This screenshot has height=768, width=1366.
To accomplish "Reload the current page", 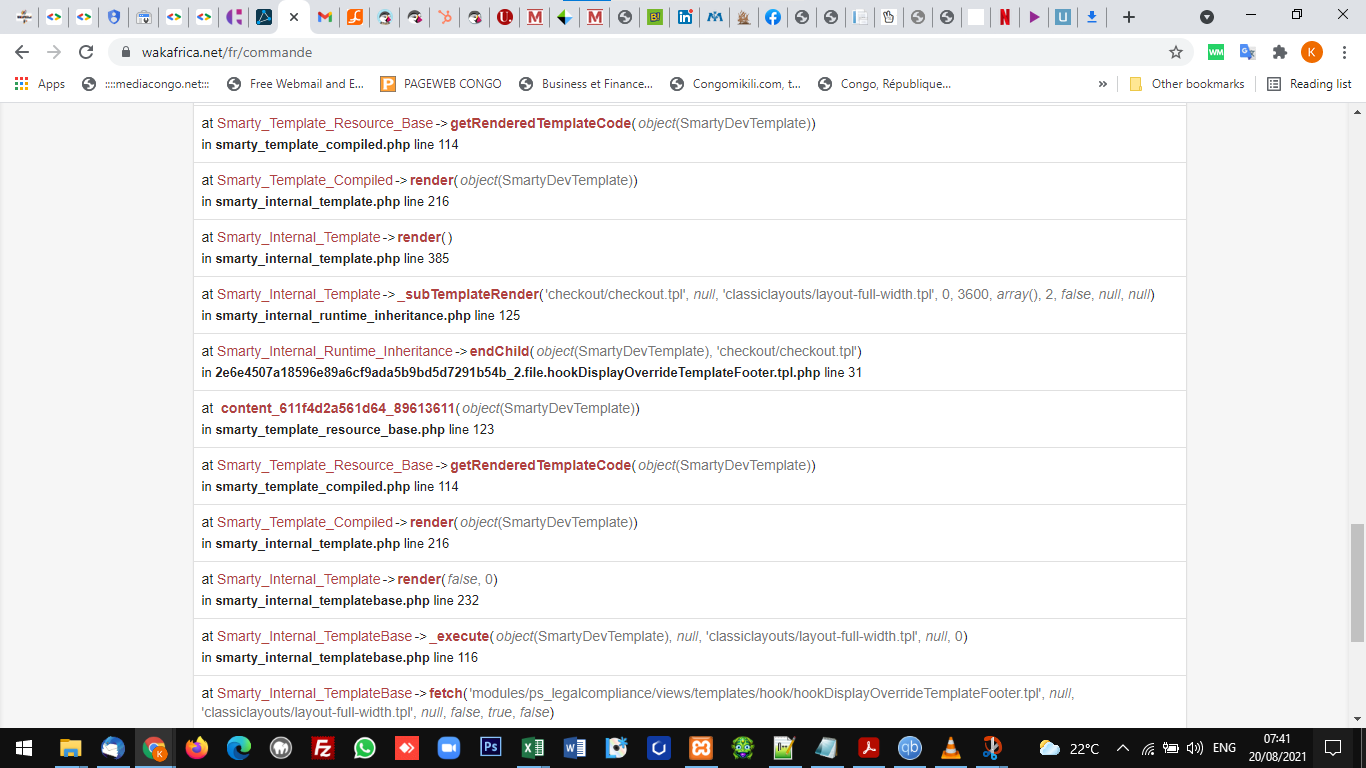I will [x=86, y=52].
